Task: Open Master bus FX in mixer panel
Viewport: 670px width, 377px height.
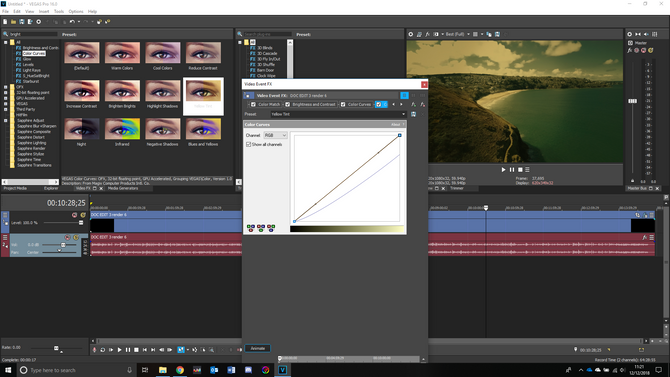Action: click(629, 50)
